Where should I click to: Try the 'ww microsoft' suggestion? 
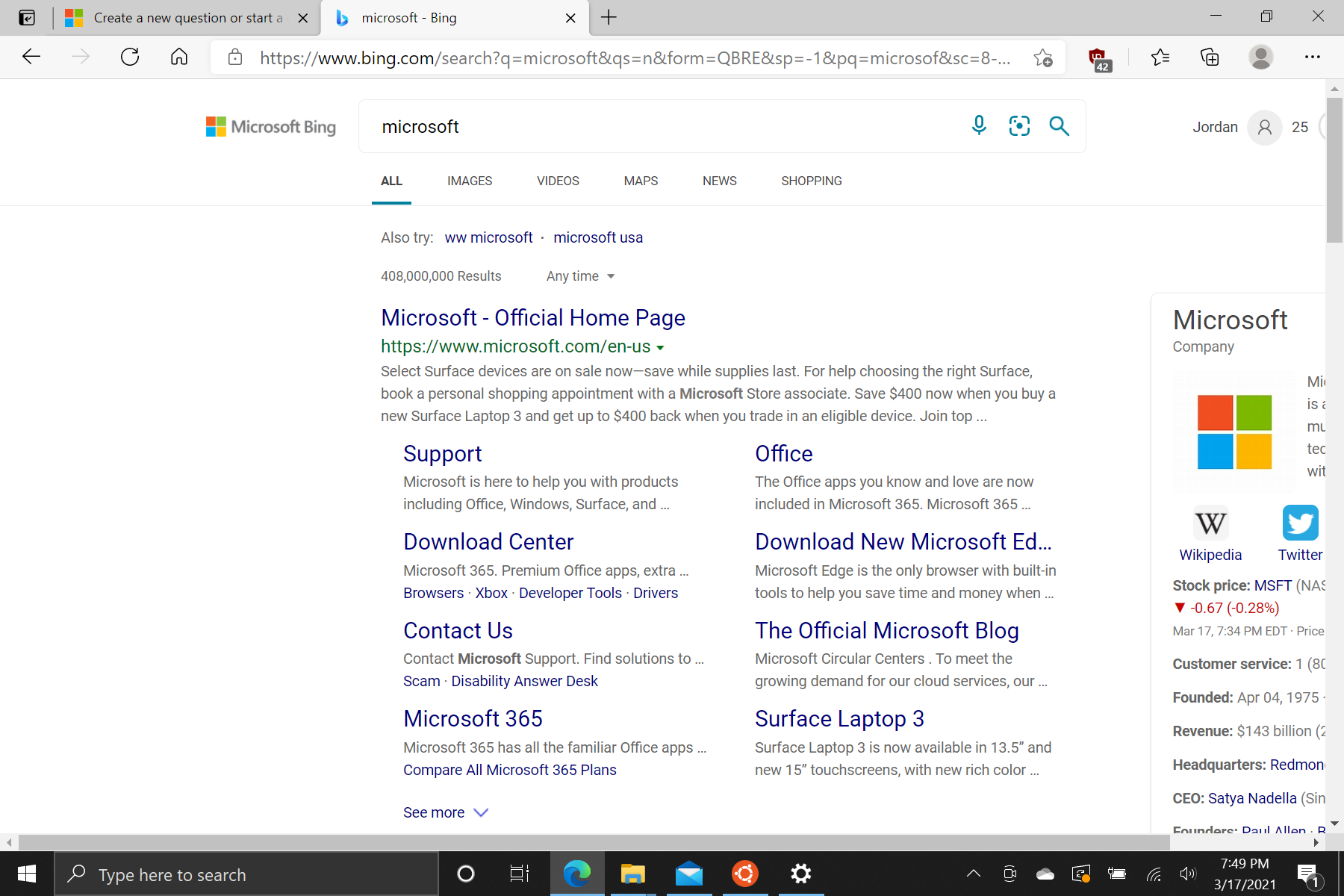coord(488,237)
